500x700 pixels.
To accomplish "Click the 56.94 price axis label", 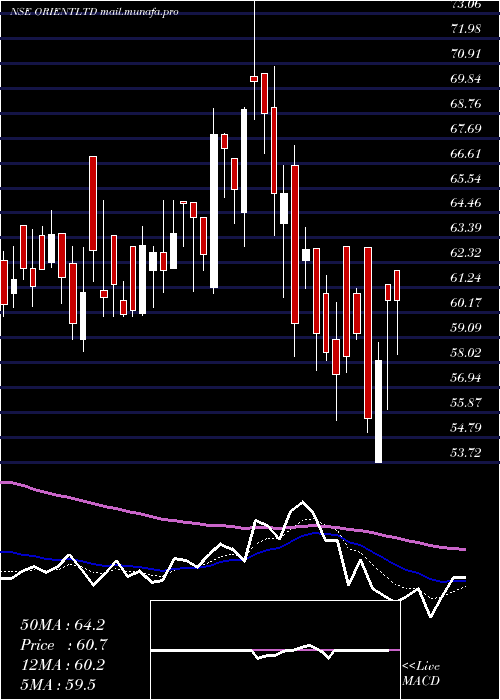I will pyautogui.click(x=467, y=378).
